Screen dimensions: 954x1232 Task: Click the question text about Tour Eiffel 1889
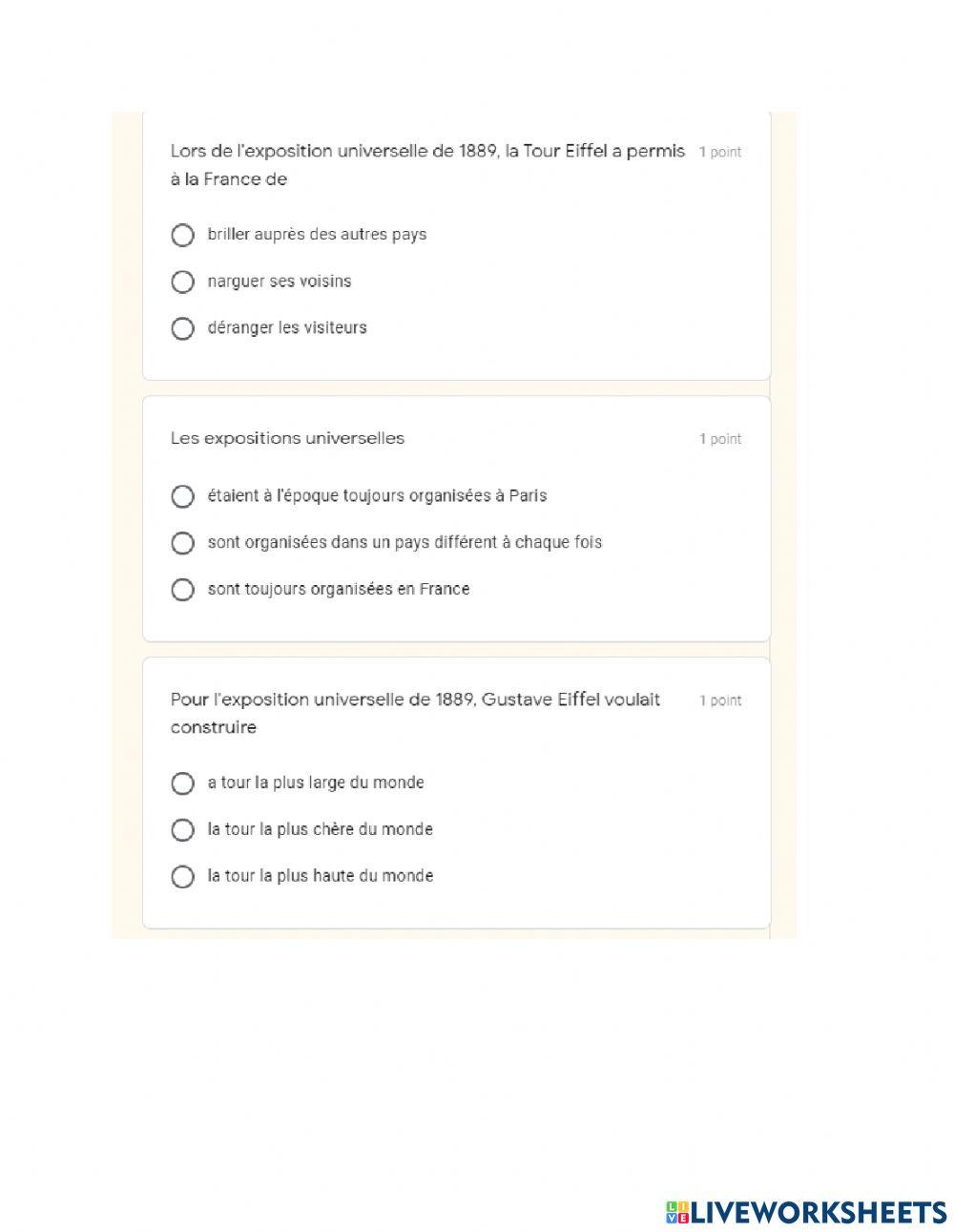(426, 164)
